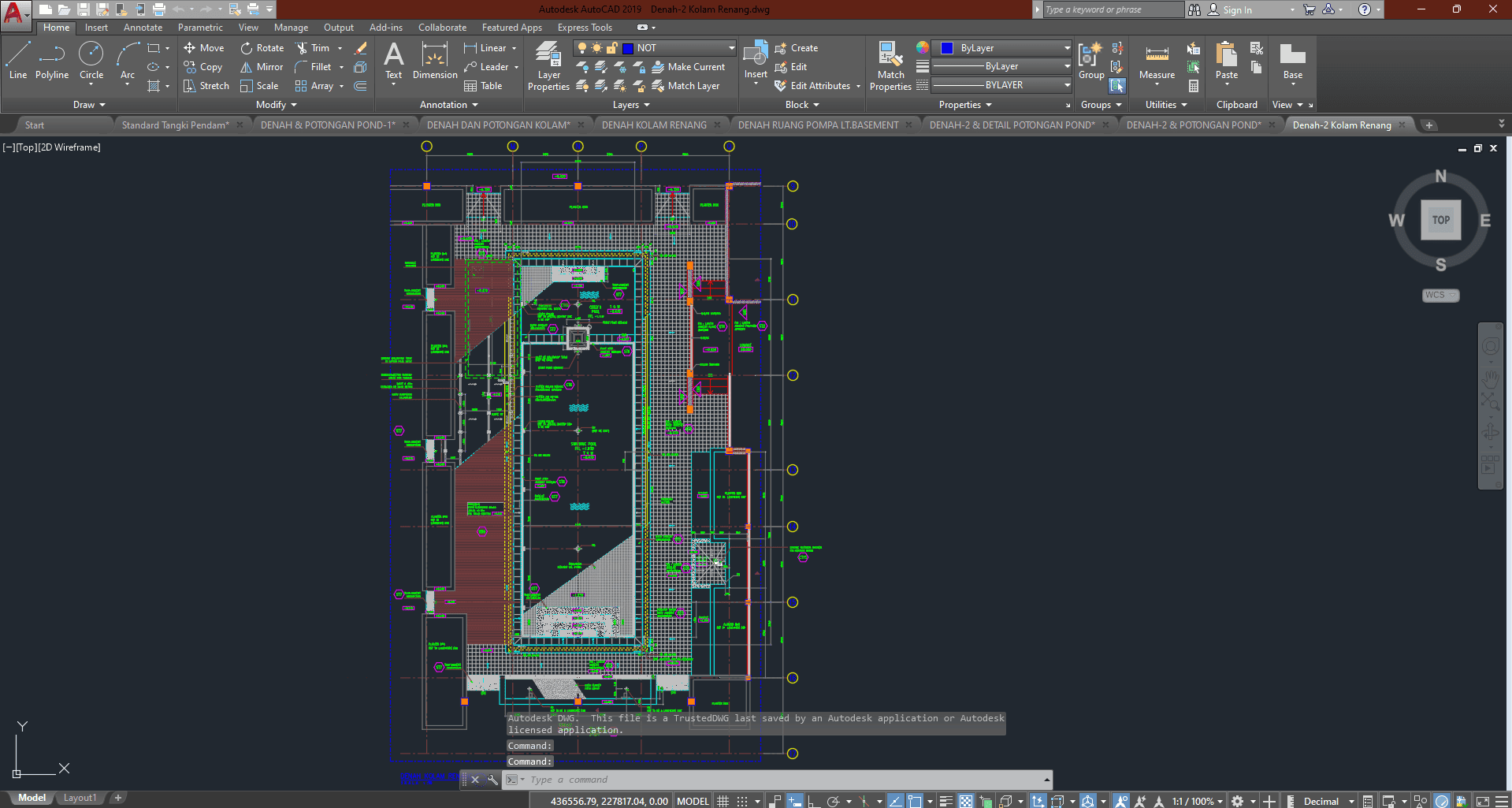Image resolution: width=1512 pixels, height=808 pixels.
Task: Toggle the MODEL space button
Action: (693, 801)
